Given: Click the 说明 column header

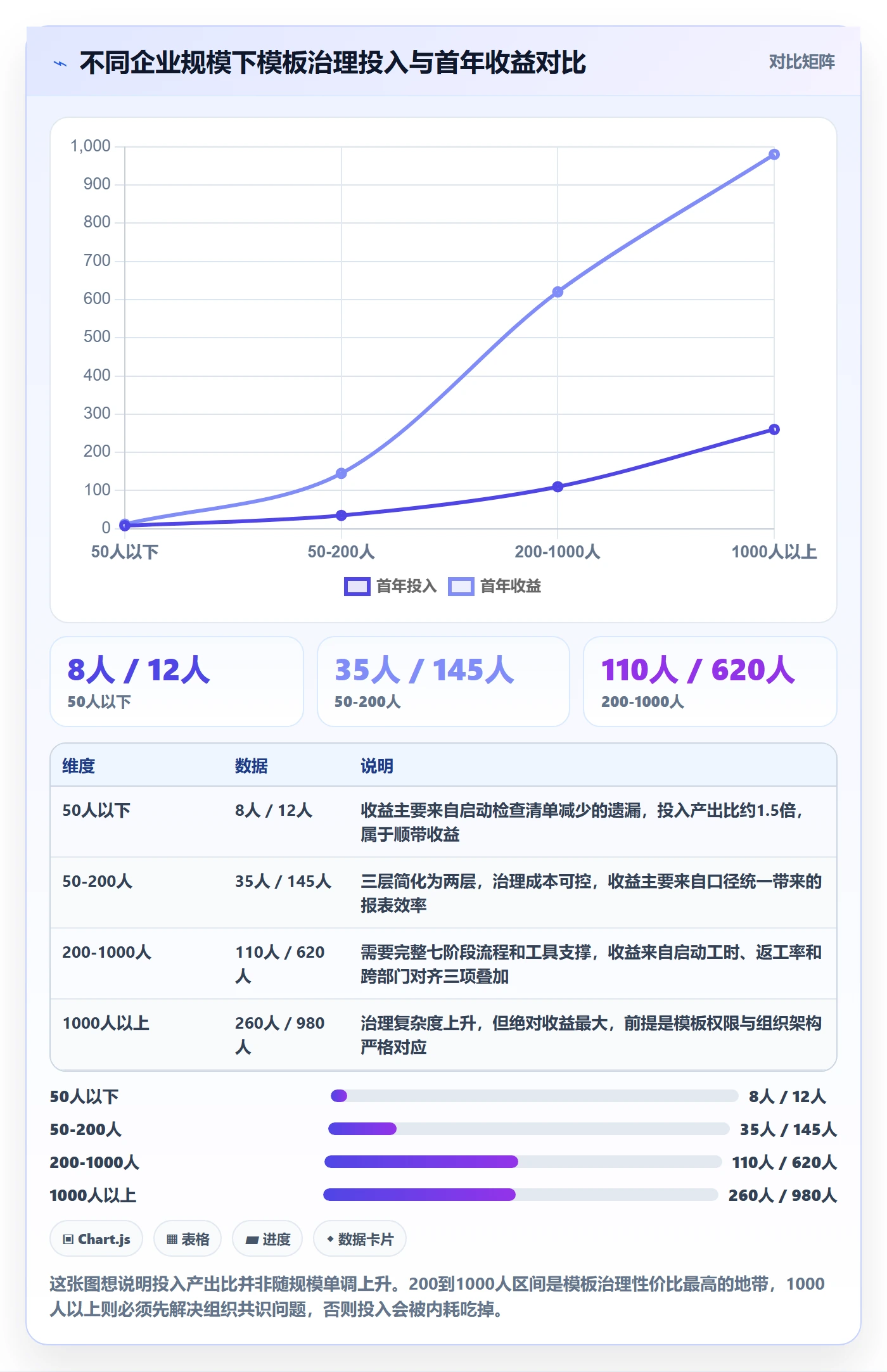Looking at the screenshot, I should pyautogui.click(x=377, y=766).
